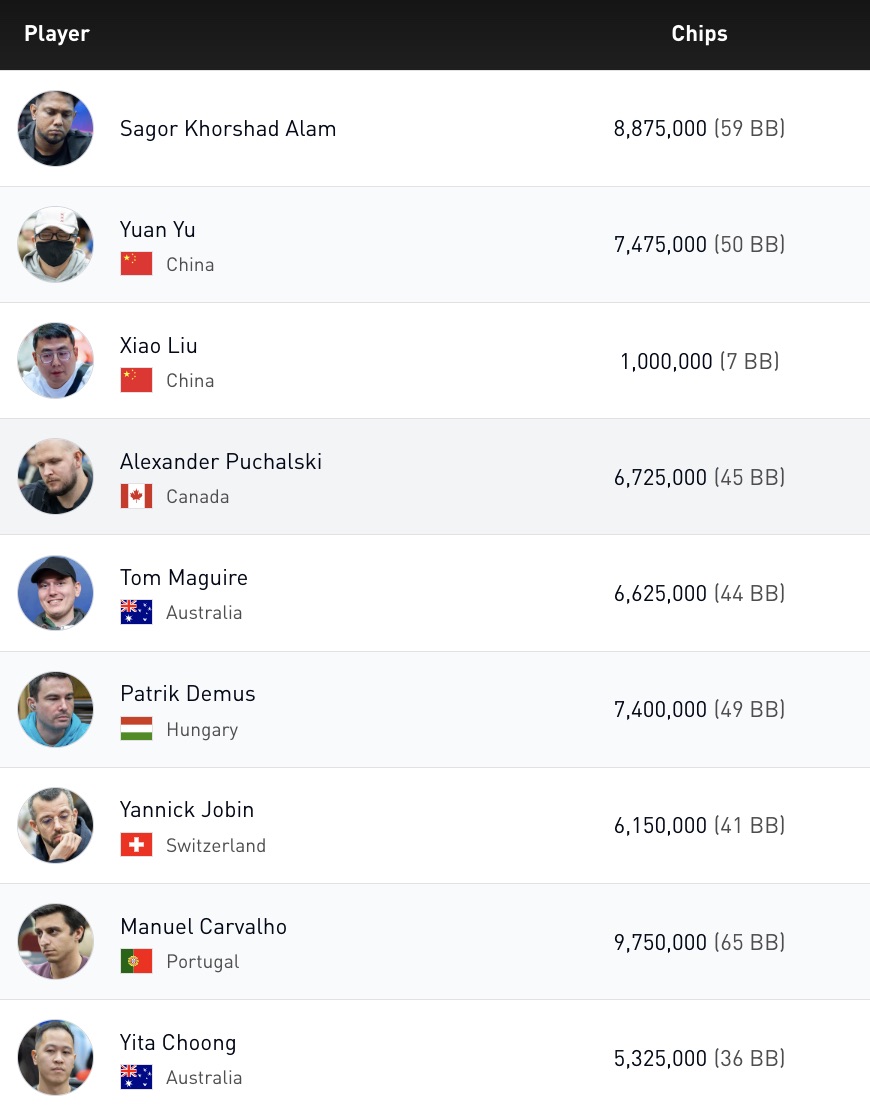
Task: Open Yuan Yu's avatar photo
Action: 55,244
